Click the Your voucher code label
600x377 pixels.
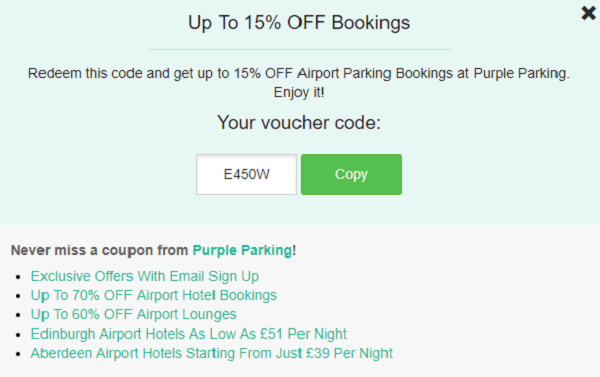click(x=299, y=123)
